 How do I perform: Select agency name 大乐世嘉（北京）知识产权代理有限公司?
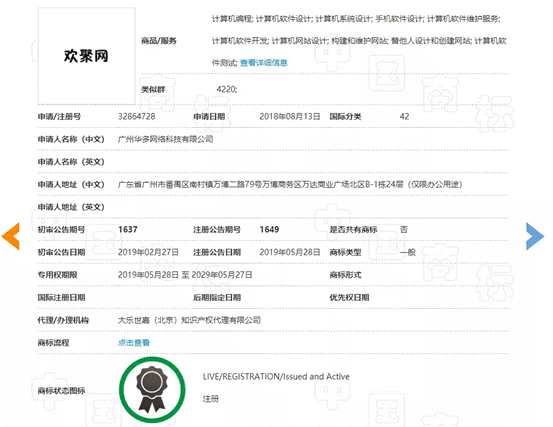[x=189, y=320]
